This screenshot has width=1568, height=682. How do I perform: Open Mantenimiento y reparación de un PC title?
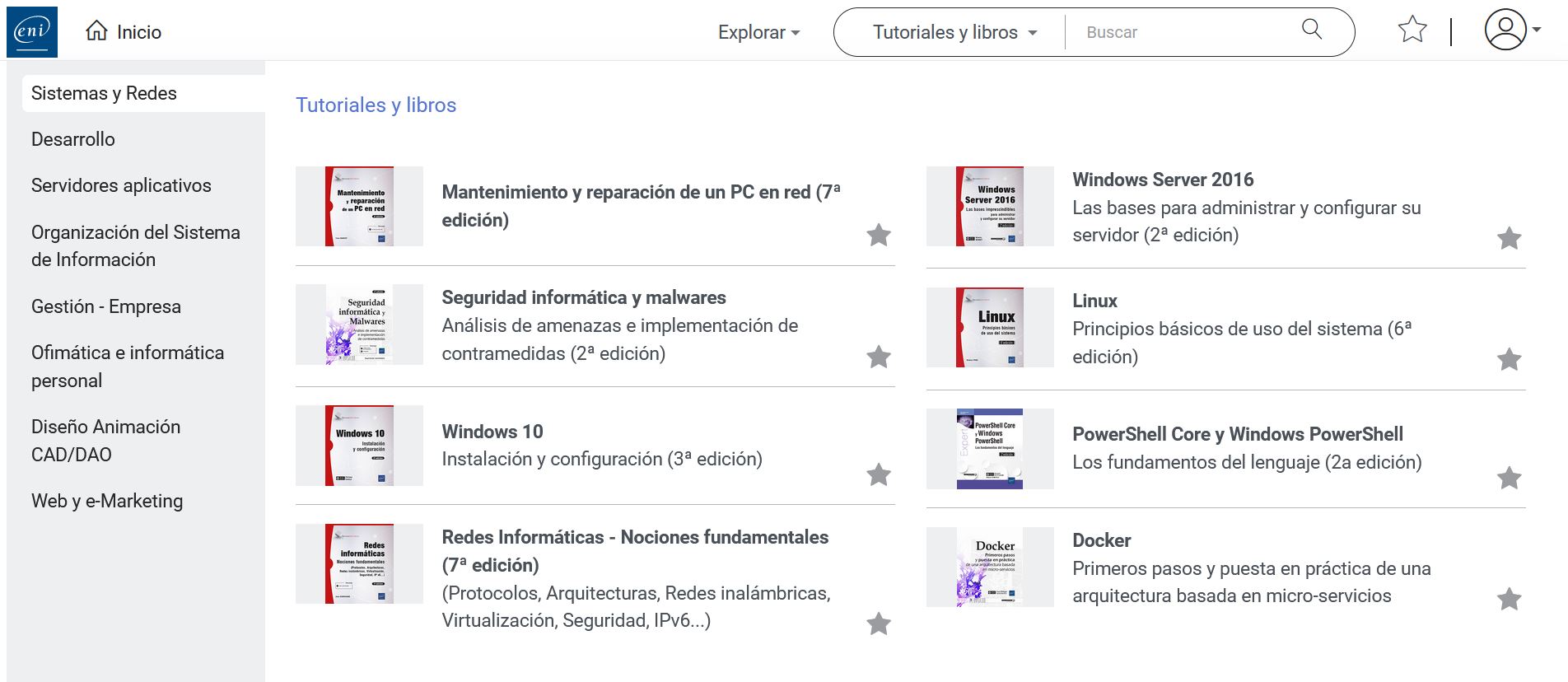pos(642,206)
